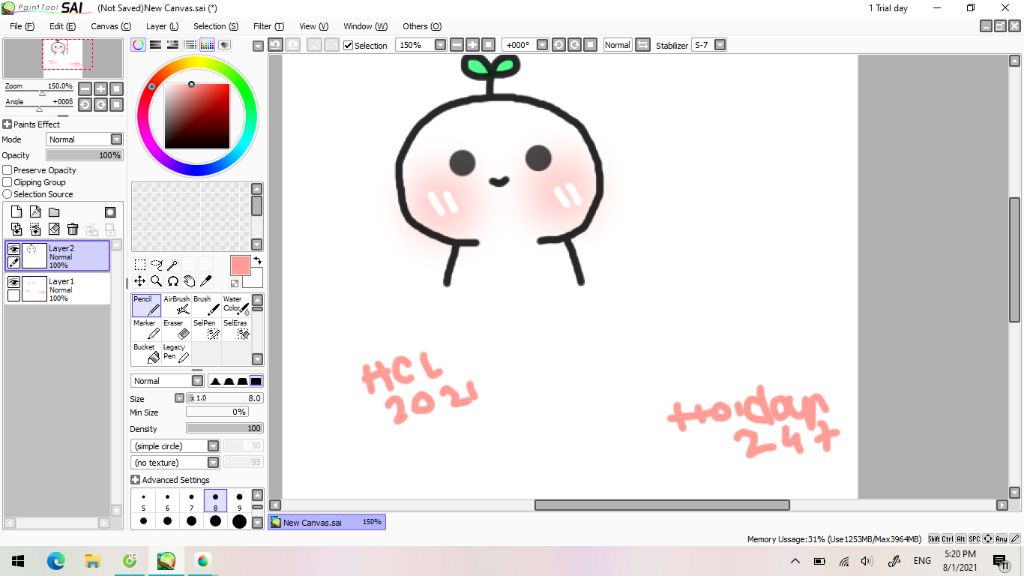Toggle the swatches panel

(207, 44)
